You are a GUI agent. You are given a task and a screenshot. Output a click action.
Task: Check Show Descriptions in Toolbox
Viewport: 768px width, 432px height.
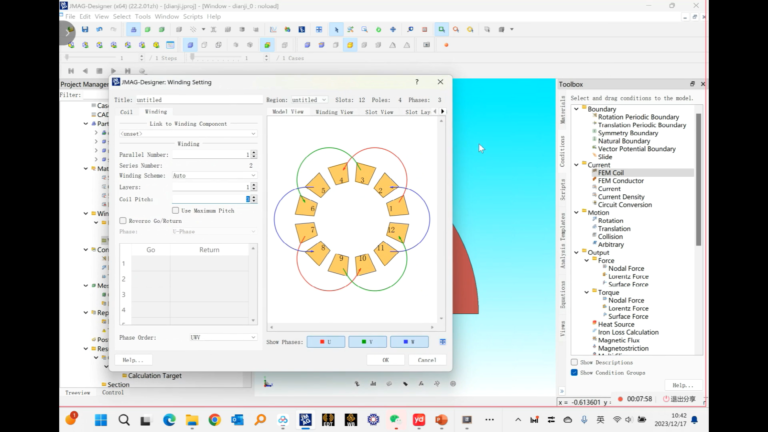(x=574, y=362)
